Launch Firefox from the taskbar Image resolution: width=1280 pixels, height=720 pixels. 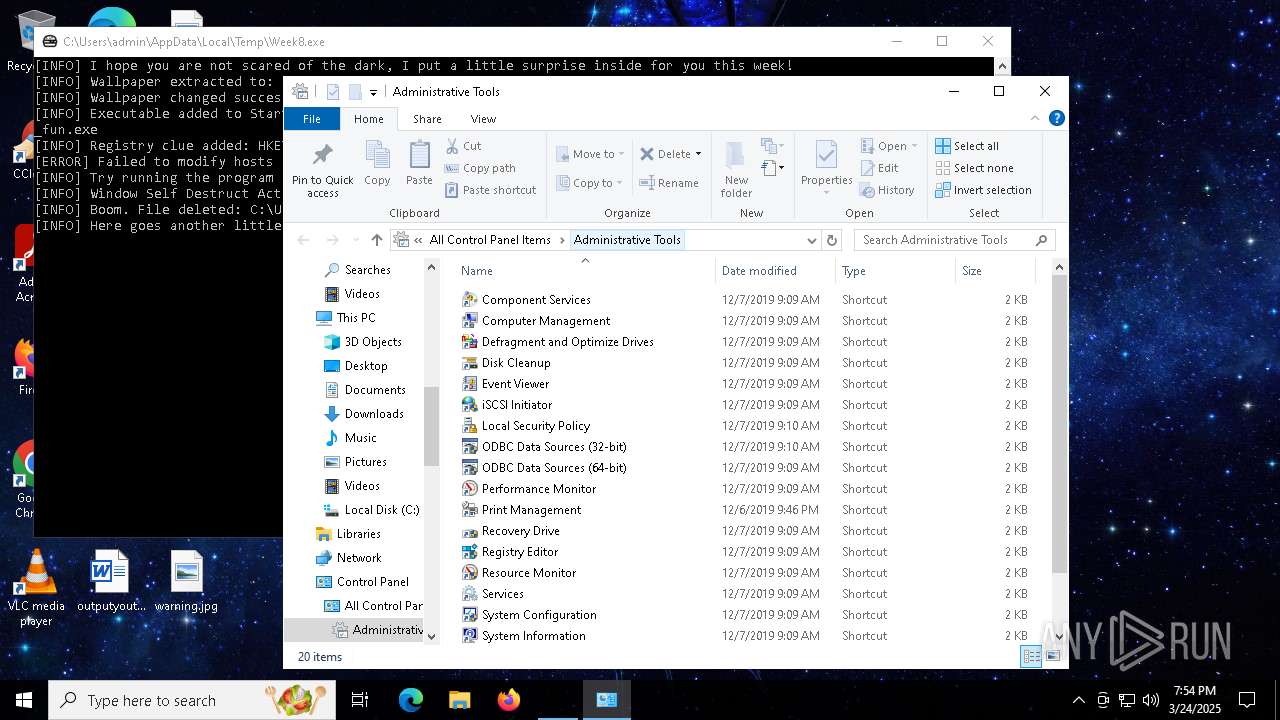click(508, 700)
